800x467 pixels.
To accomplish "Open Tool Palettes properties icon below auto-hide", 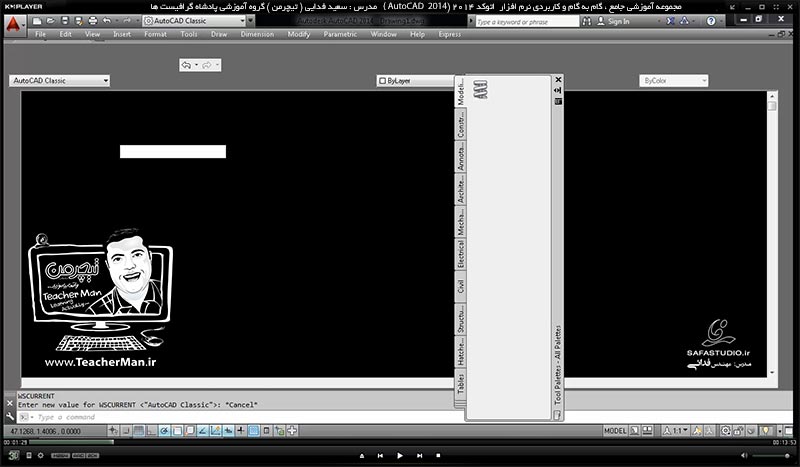I will point(558,101).
